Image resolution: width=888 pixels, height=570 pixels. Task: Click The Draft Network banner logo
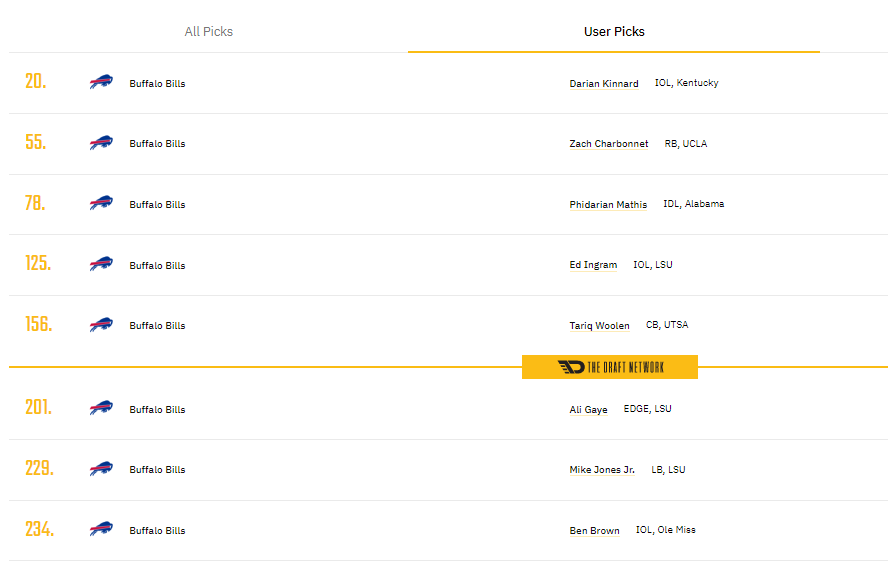(610, 367)
